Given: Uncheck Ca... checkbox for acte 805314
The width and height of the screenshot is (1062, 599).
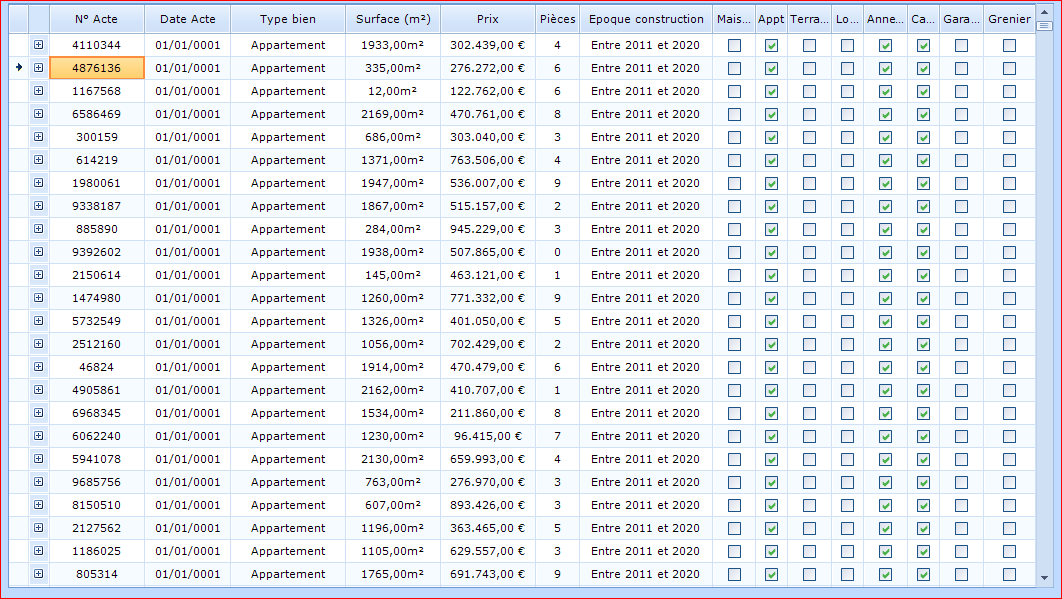Looking at the screenshot, I should [923, 575].
